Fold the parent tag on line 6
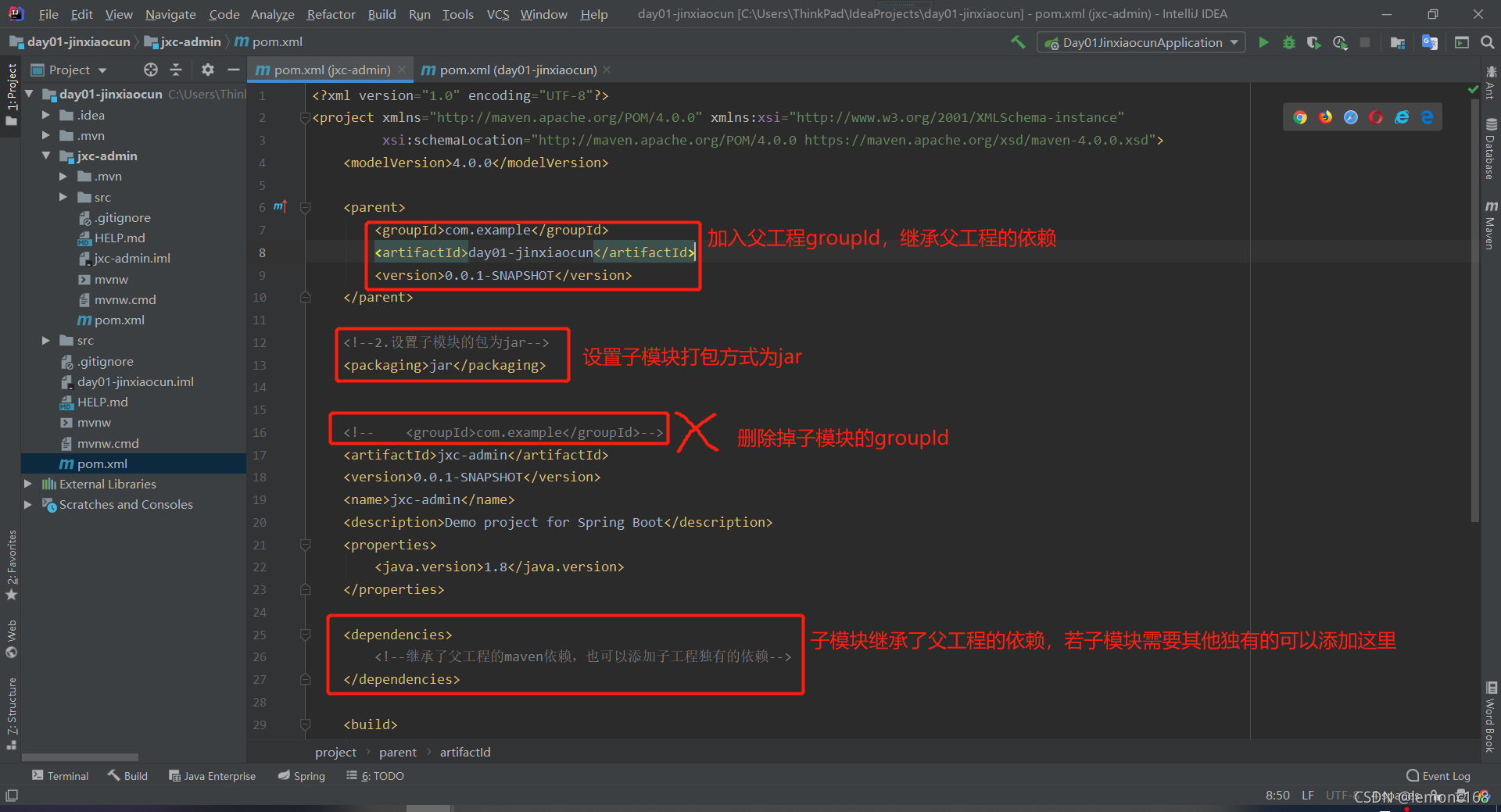The image size is (1501, 812). tap(306, 207)
